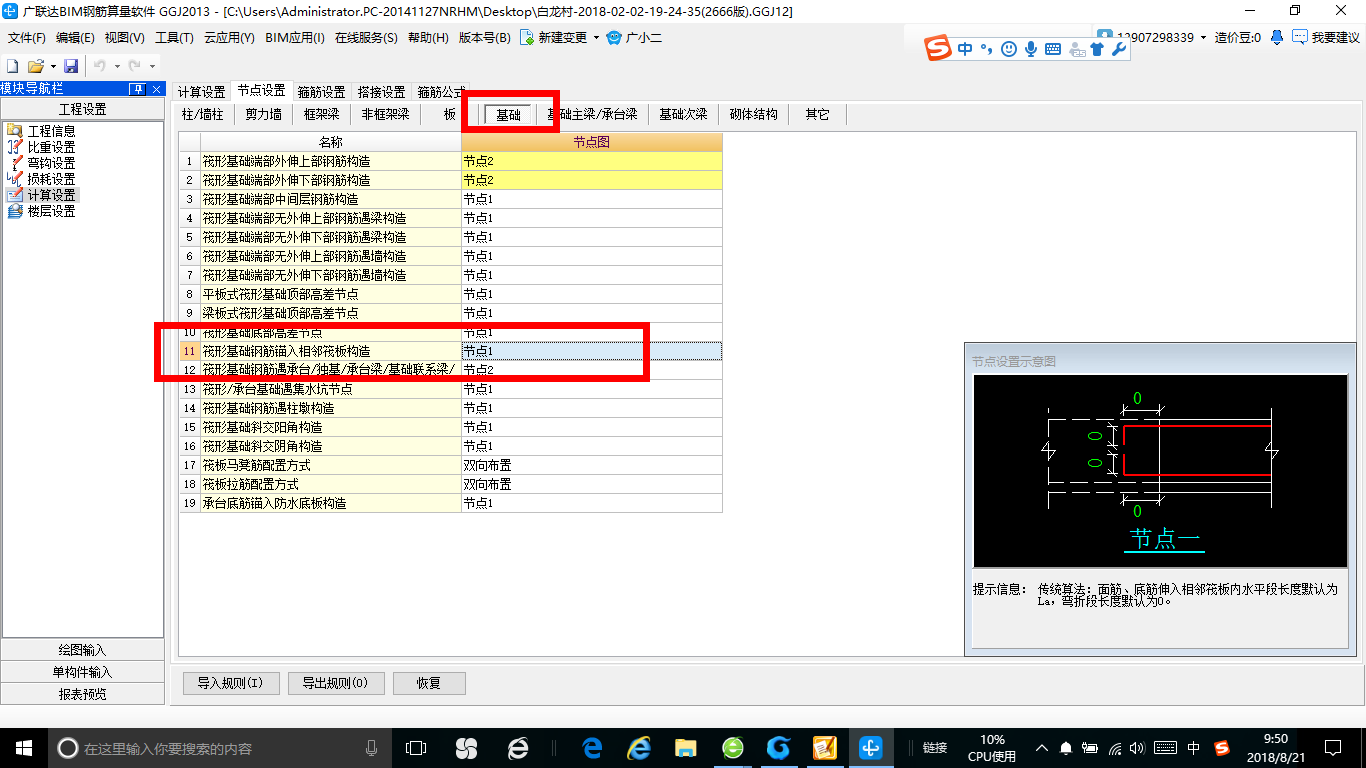Viewport: 1366px width, 768px height.
Task: Expand the Redo history dropdown arrow
Action: pos(152,67)
